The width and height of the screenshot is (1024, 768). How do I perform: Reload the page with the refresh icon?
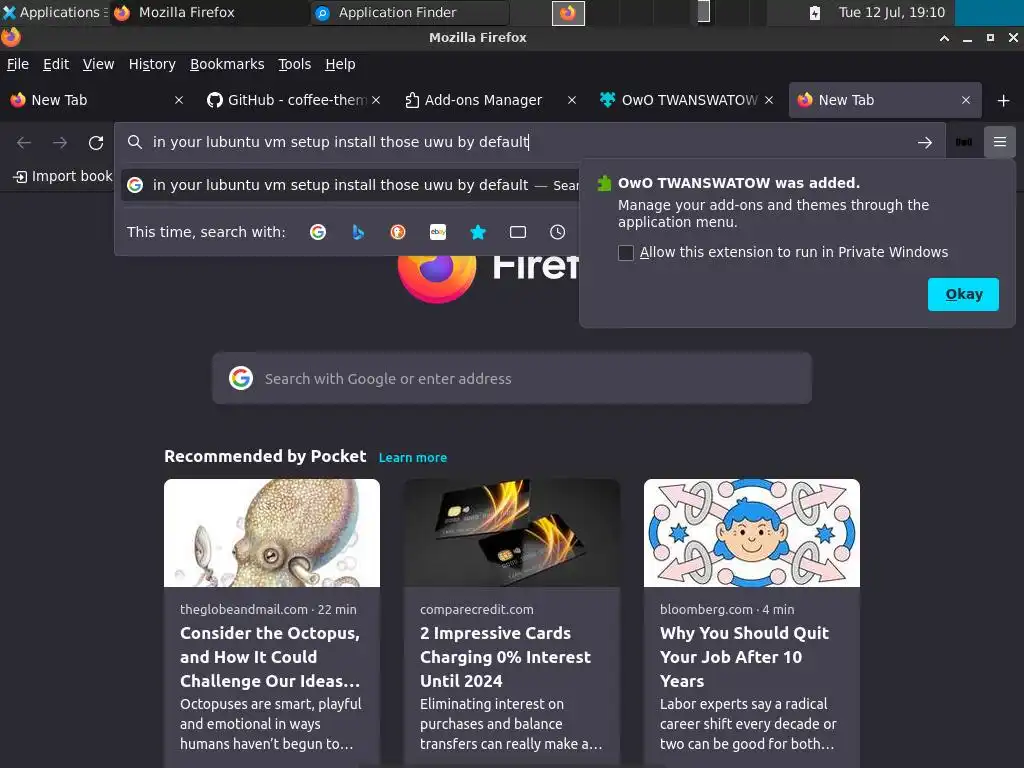tap(96, 142)
